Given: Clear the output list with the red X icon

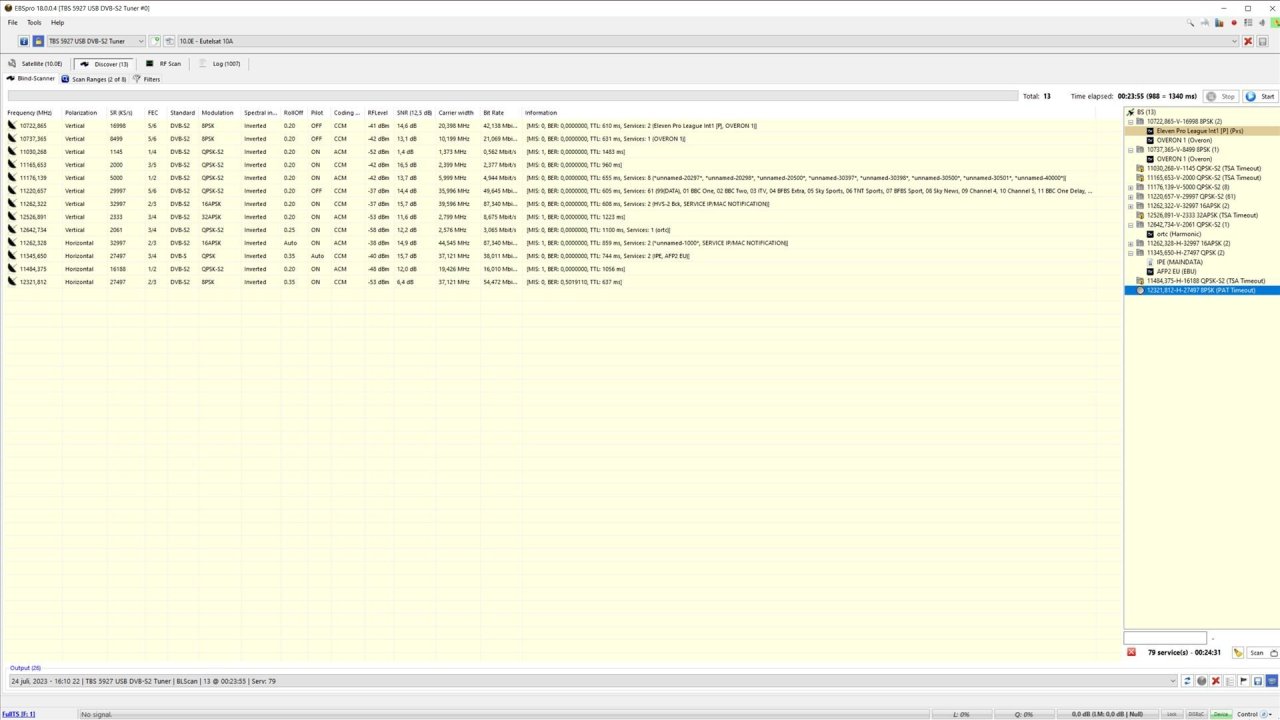Looking at the screenshot, I should click(x=1215, y=681).
